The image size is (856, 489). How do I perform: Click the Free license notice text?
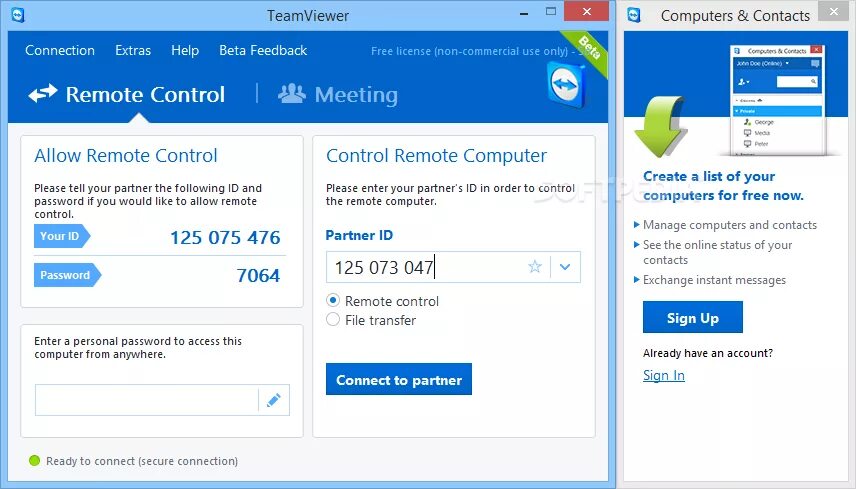(x=475, y=51)
